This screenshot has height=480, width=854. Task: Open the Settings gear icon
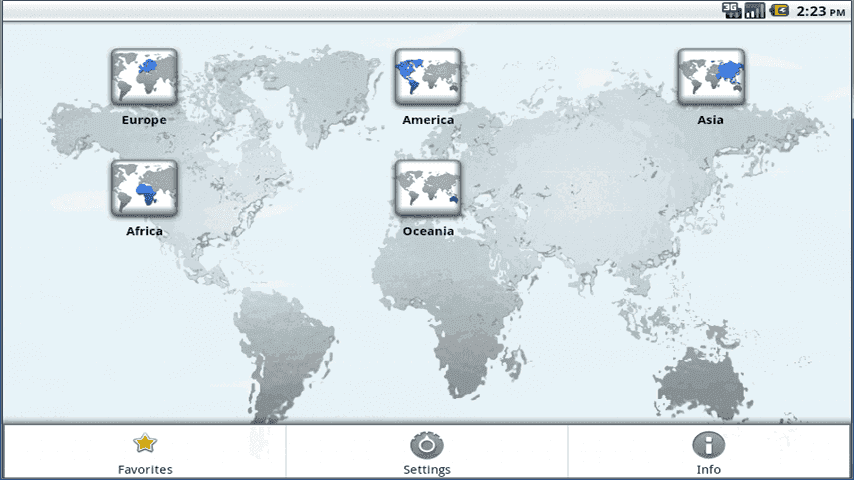point(427,445)
